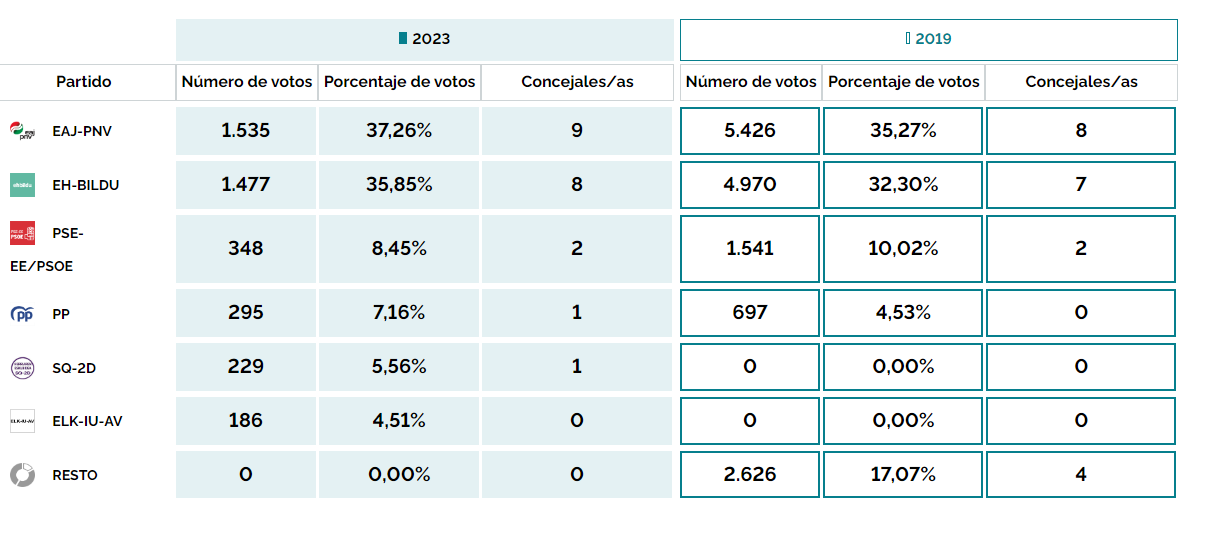Click the 2019 RESTO votes cell 2.626

(750, 475)
